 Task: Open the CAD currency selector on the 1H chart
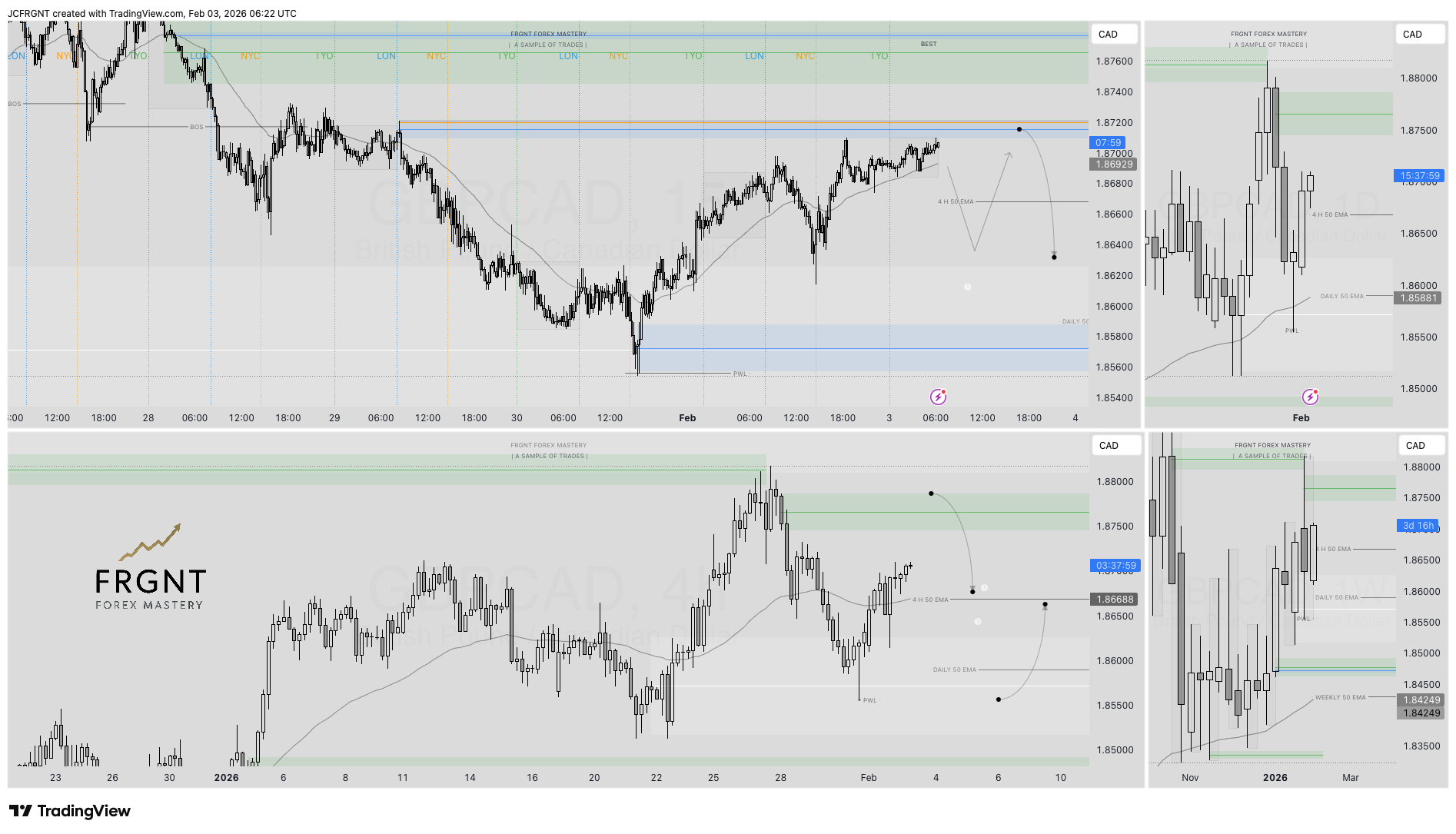click(1114, 34)
